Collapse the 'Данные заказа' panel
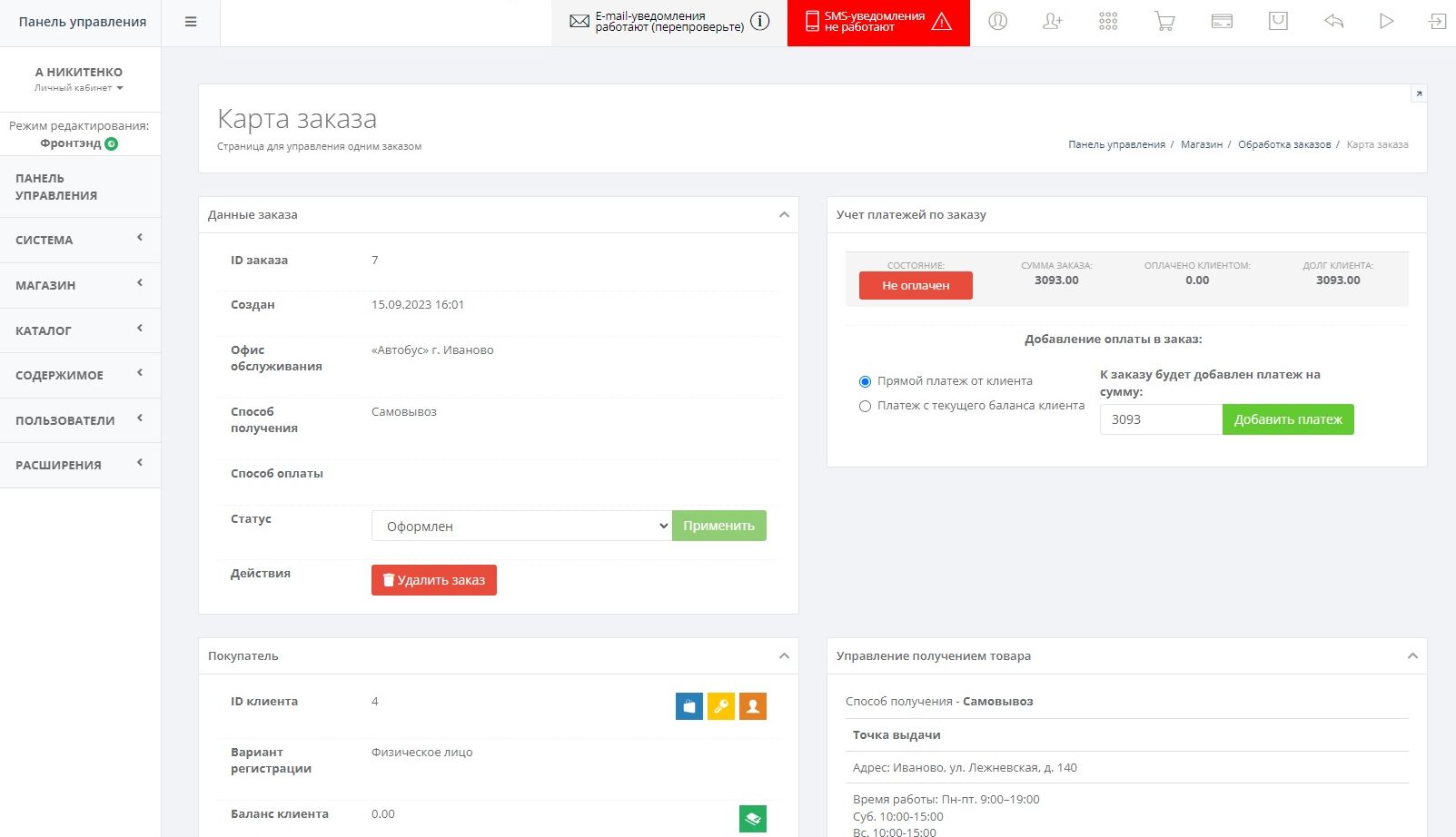The image size is (1456, 837). tap(784, 215)
